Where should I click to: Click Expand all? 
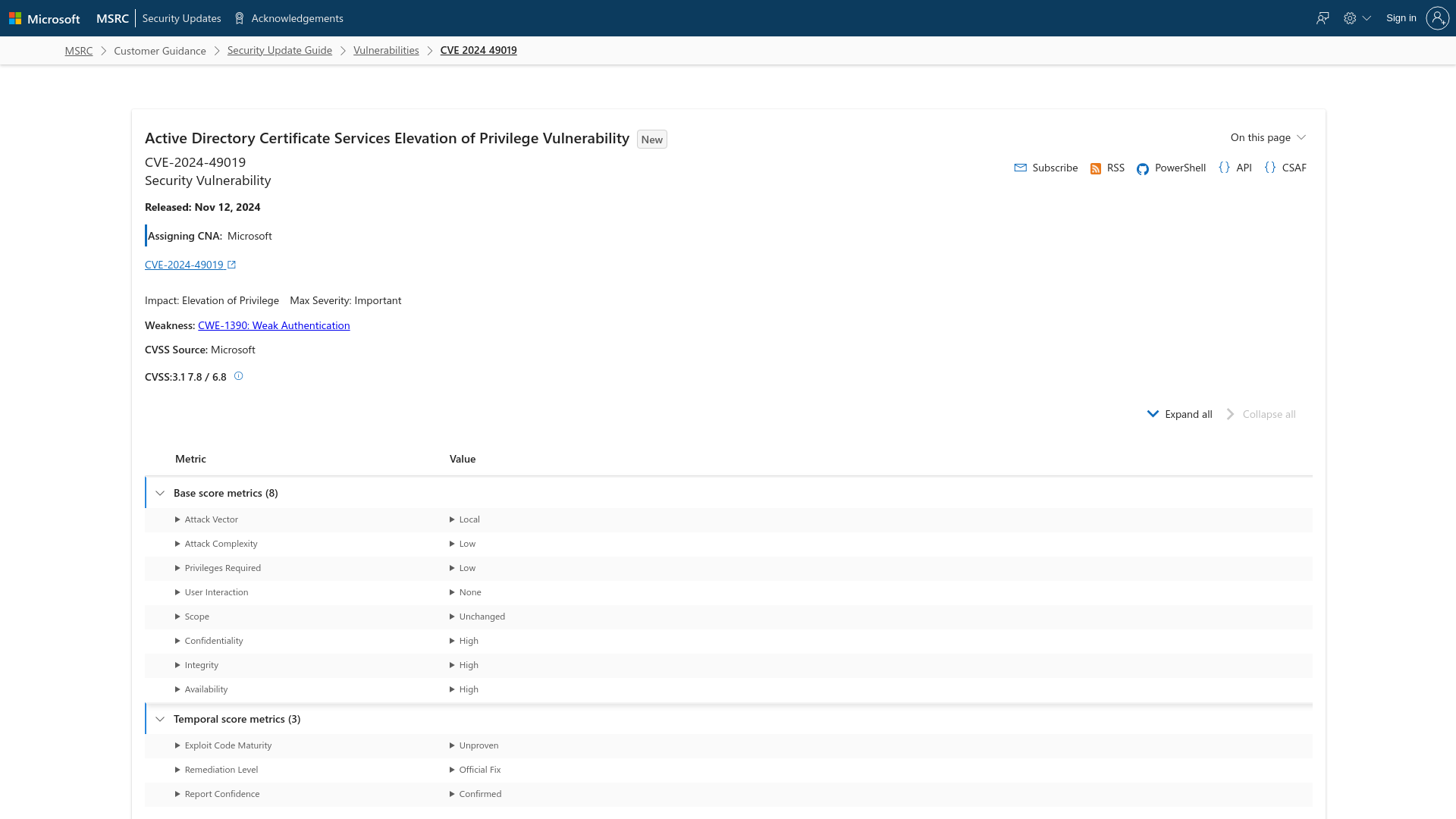click(x=1179, y=414)
